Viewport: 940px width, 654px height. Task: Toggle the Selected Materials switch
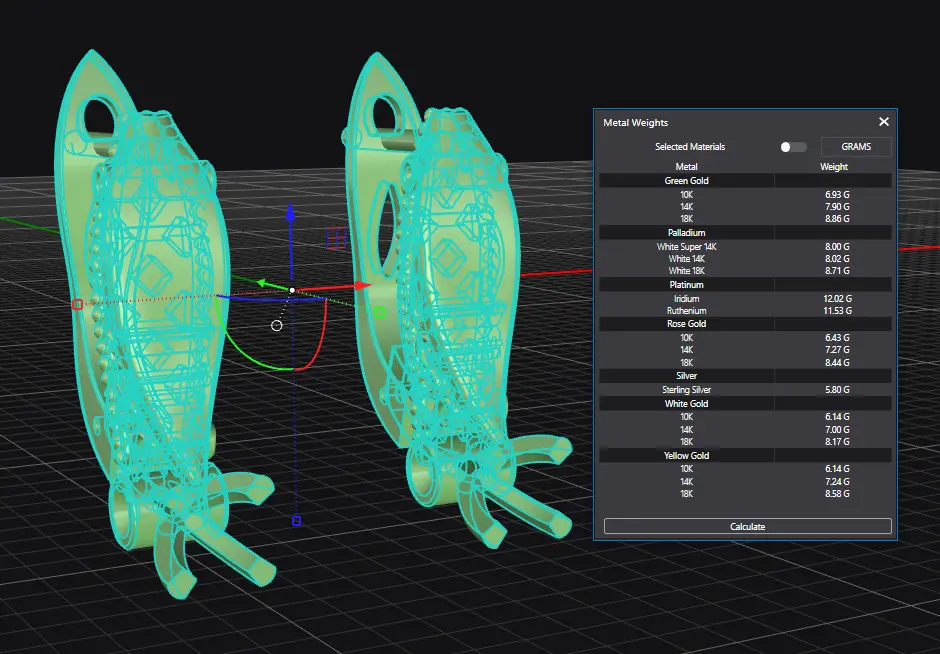793,147
